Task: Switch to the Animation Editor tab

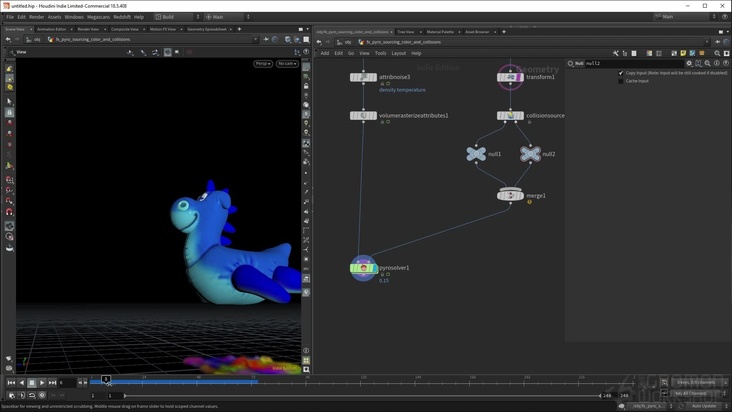Action: click(x=51, y=29)
